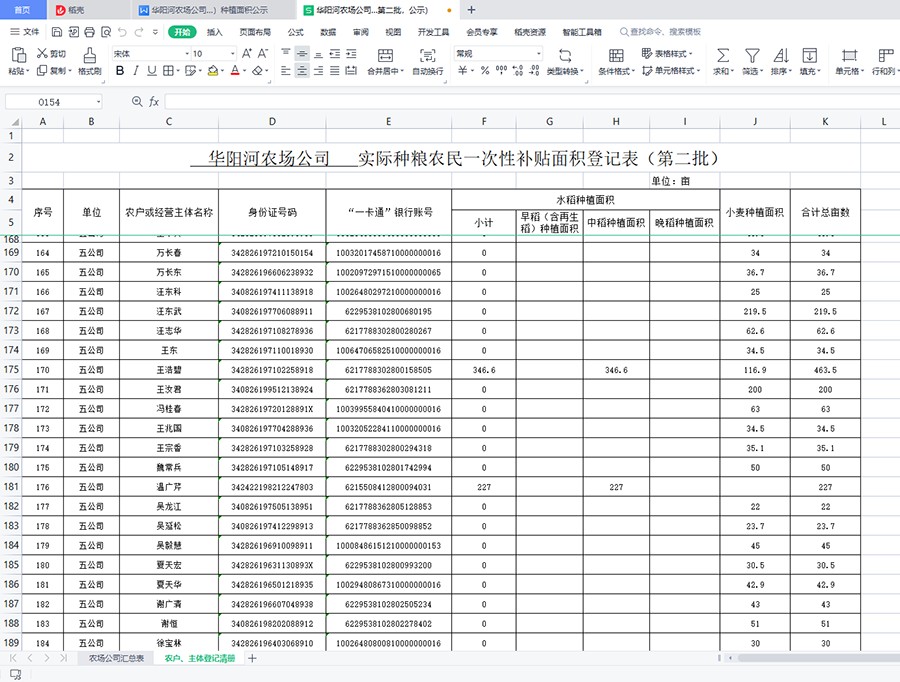The width and height of the screenshot is (900, 682).
Task: Click the Cut (剪切) scissors icon
Action: coord(42,54)
